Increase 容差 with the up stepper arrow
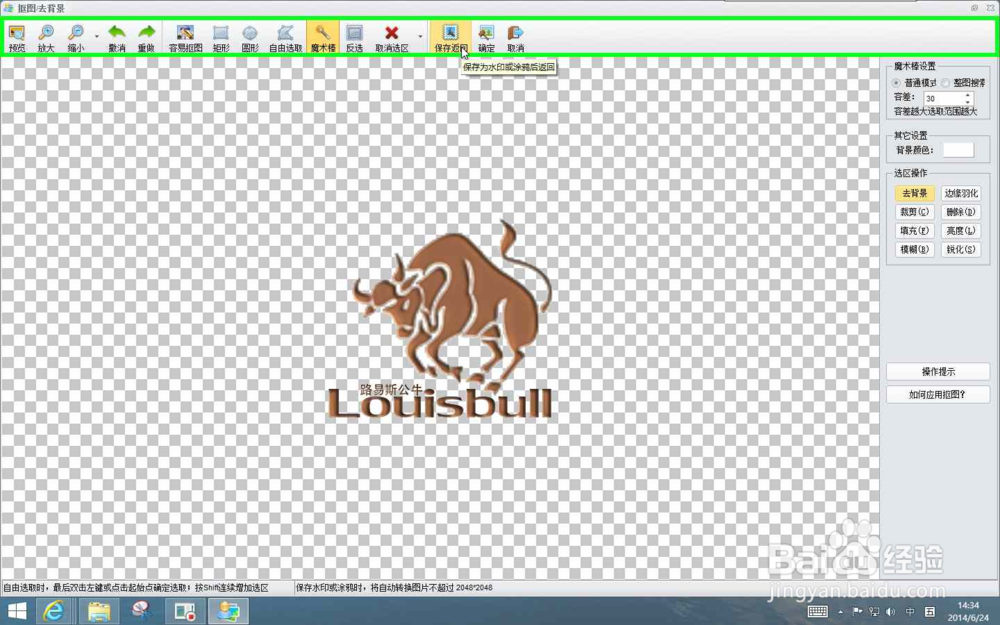The image size is (1000, 625). pos(967,95)
